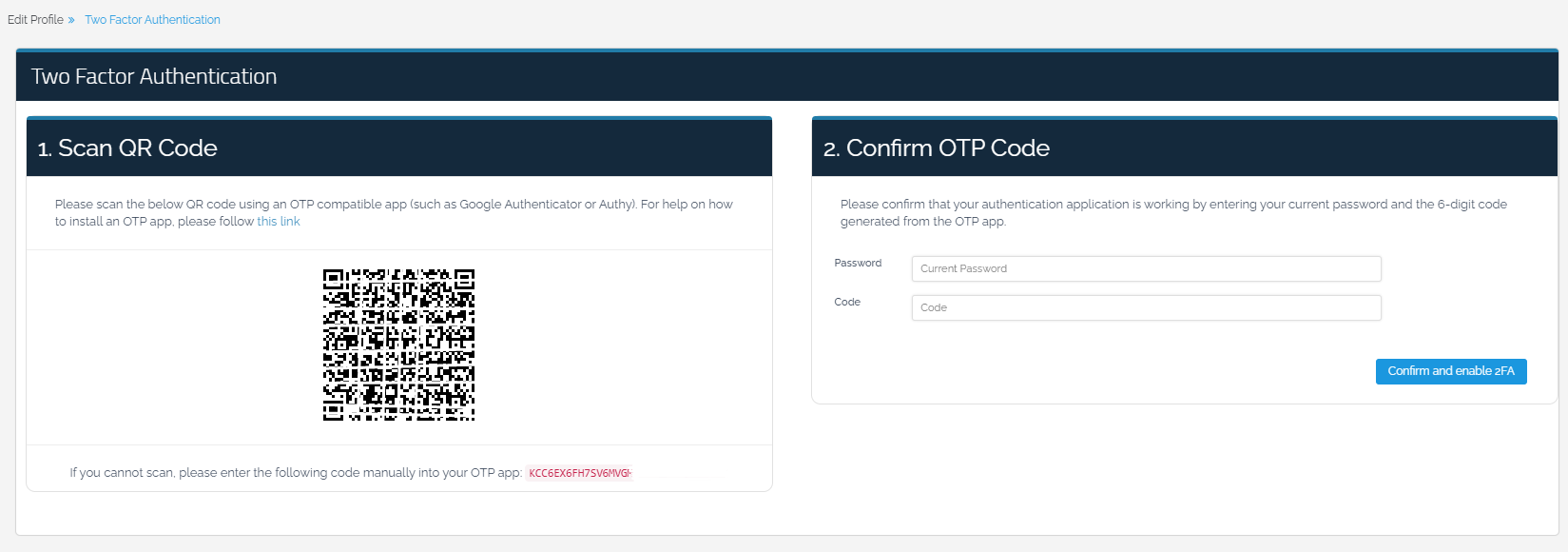This screenshot has width=1568, height=552.
Task: Click the QR code's top-left finder square
Action: (x=333, y=279)
